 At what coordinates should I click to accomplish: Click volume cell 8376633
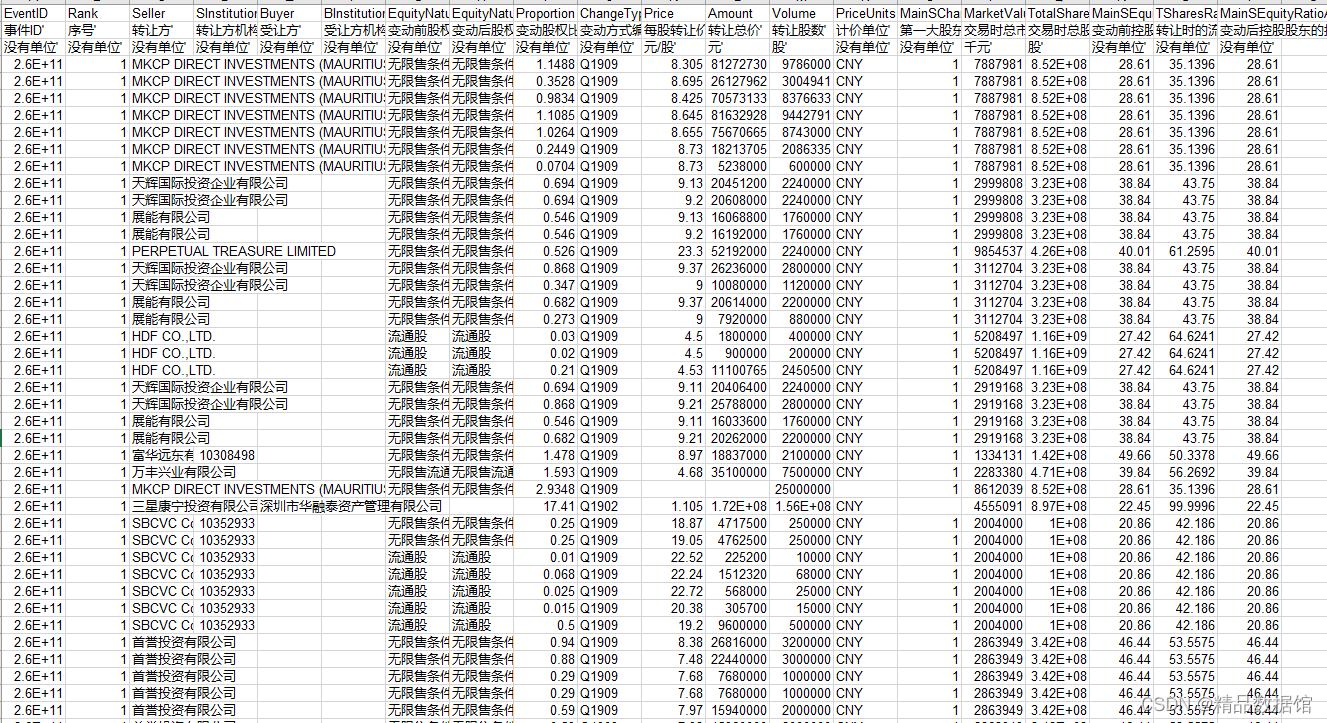(x=801, y=98)
